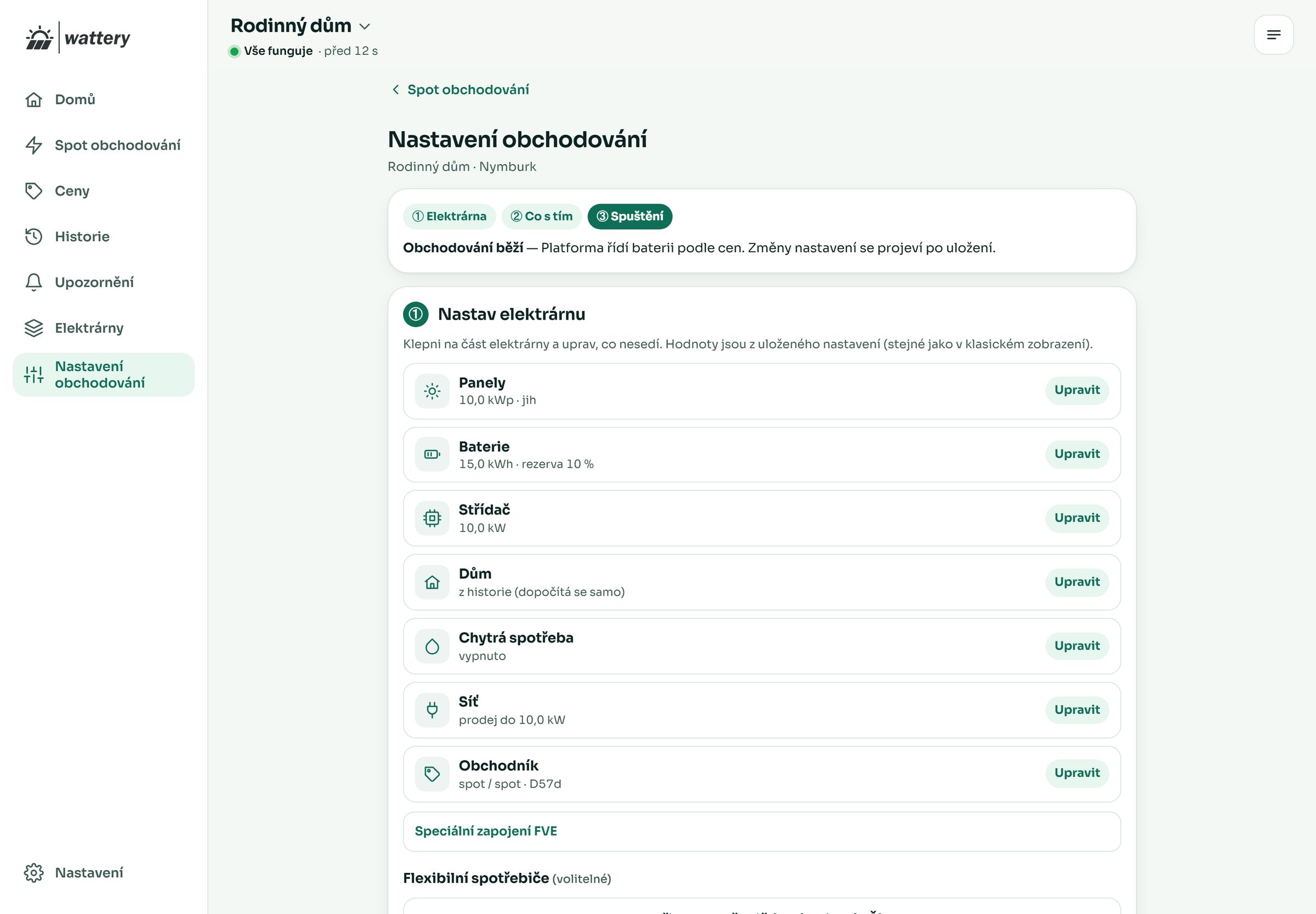
Task: Click the wattery logo
Action: coord(78,38)
